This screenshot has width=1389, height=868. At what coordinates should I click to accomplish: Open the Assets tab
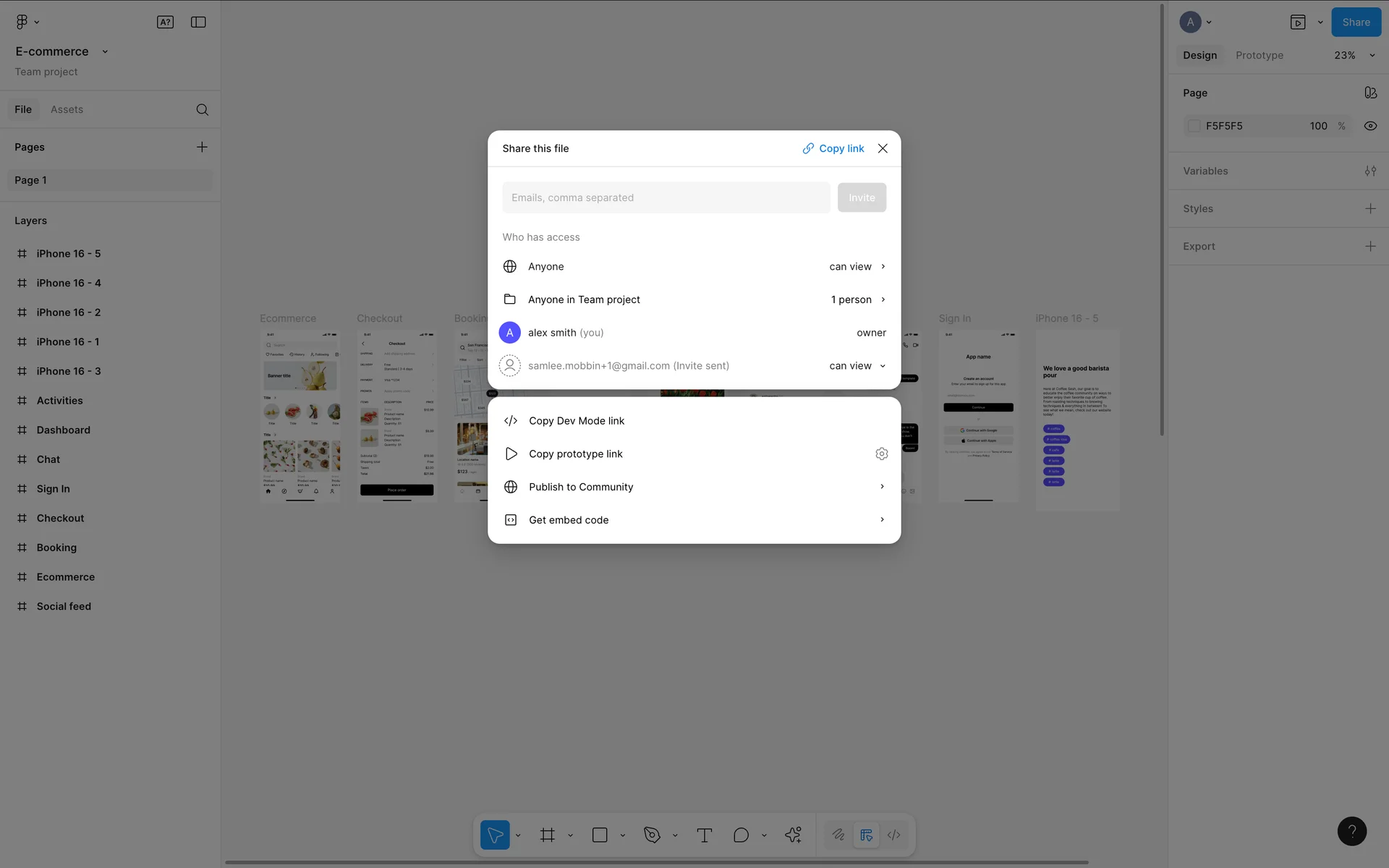pyautogui.click(x=67, y=109)
